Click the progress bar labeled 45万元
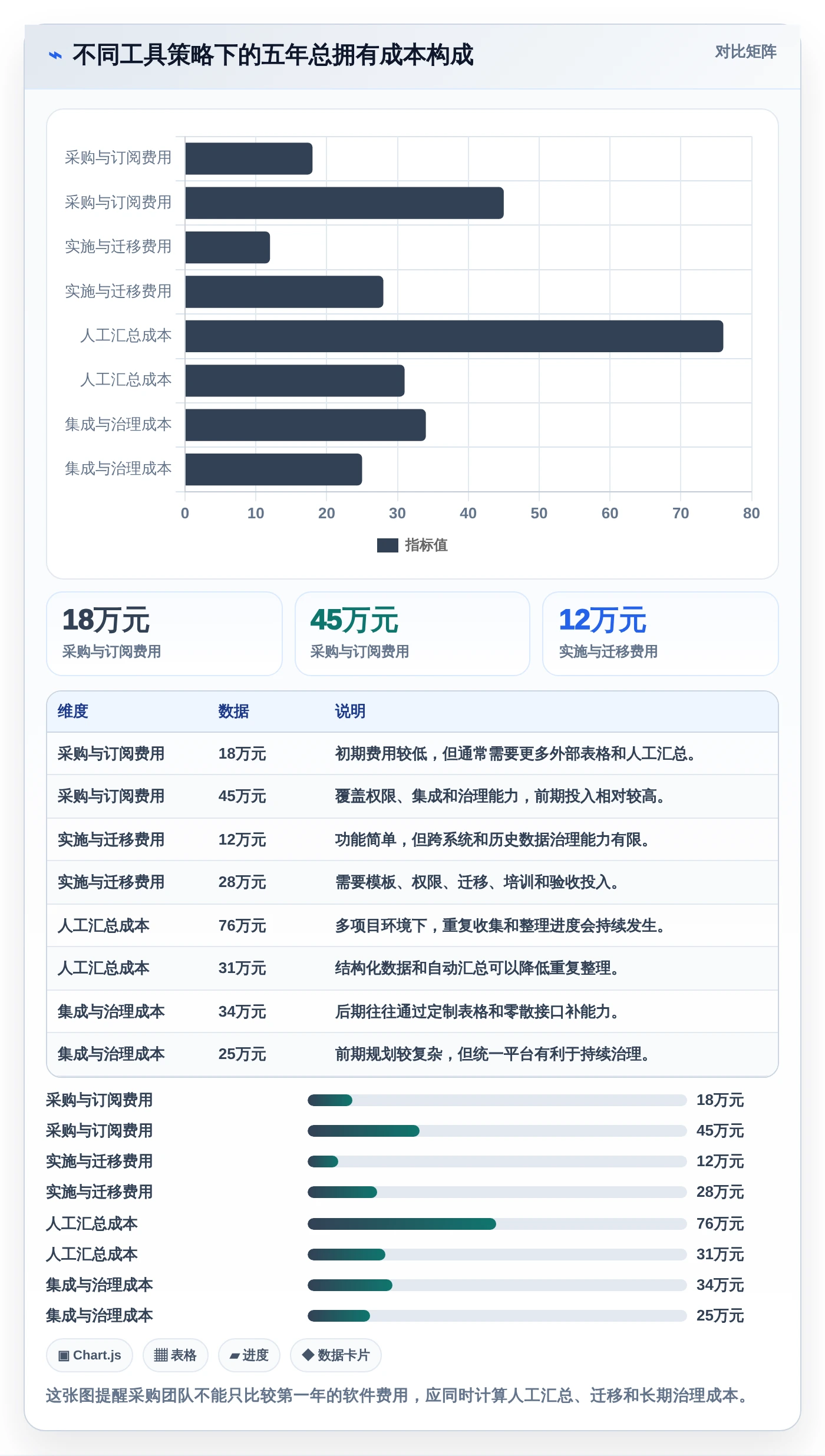Screen dimensions: 825x1456 (x=497, y=1131)
